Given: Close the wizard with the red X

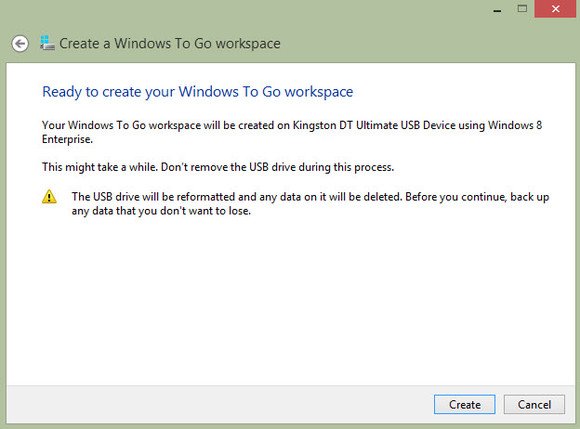Looking at the screenshot, I should tap(556, 9).
